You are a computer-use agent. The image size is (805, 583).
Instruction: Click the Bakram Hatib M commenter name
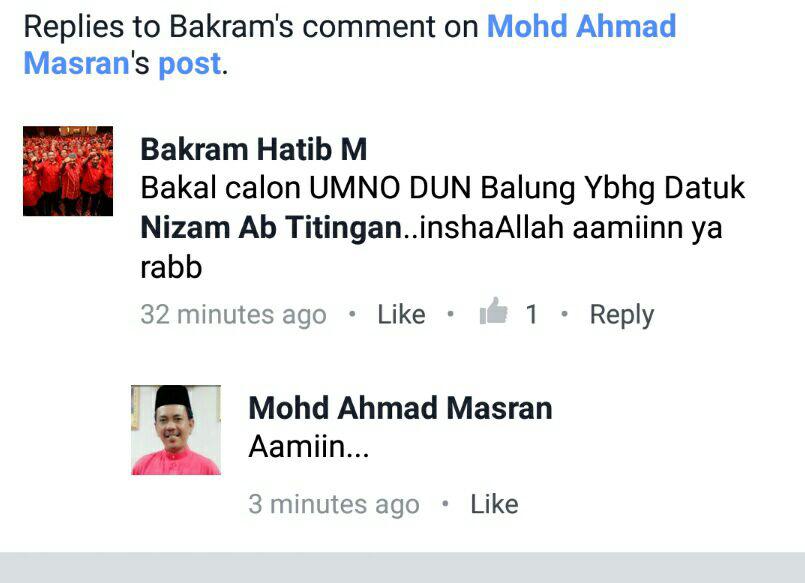click(254, 149)
